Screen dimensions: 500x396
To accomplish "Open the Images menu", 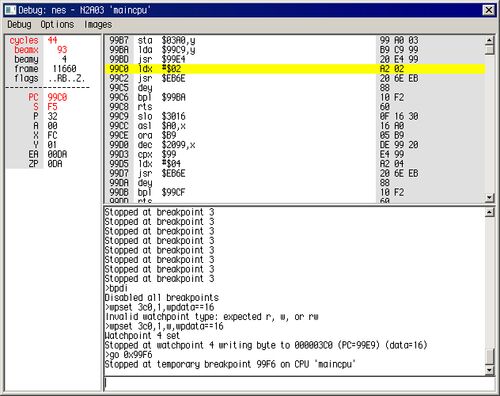I will click(x=98, y=25).
